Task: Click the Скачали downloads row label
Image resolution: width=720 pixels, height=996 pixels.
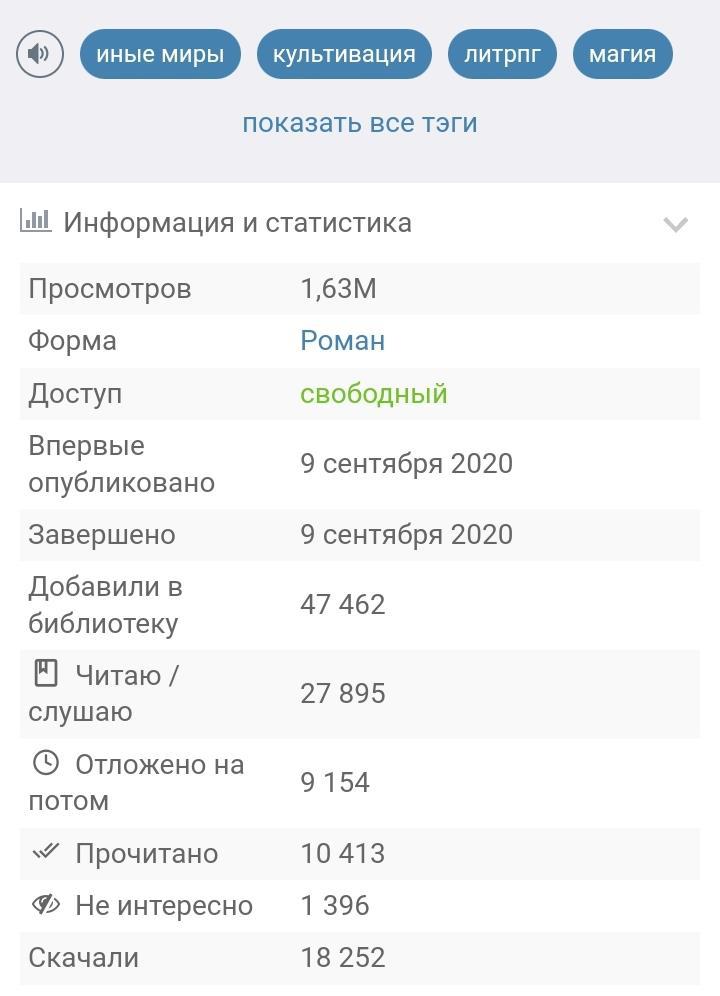Action: point(84,957)
